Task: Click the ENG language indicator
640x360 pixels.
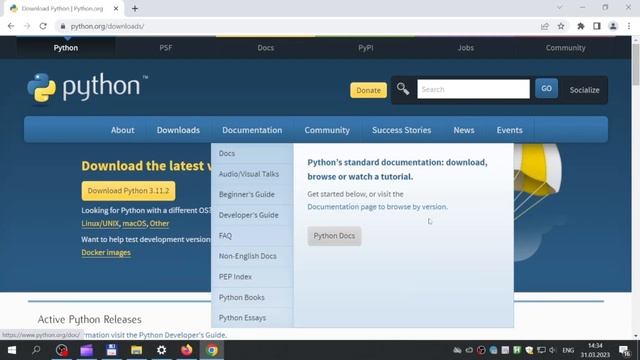Action: (568, 350)
